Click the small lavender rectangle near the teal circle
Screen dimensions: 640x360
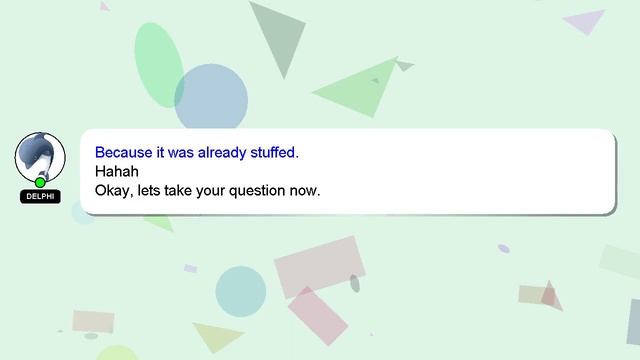tap(191, 269)
